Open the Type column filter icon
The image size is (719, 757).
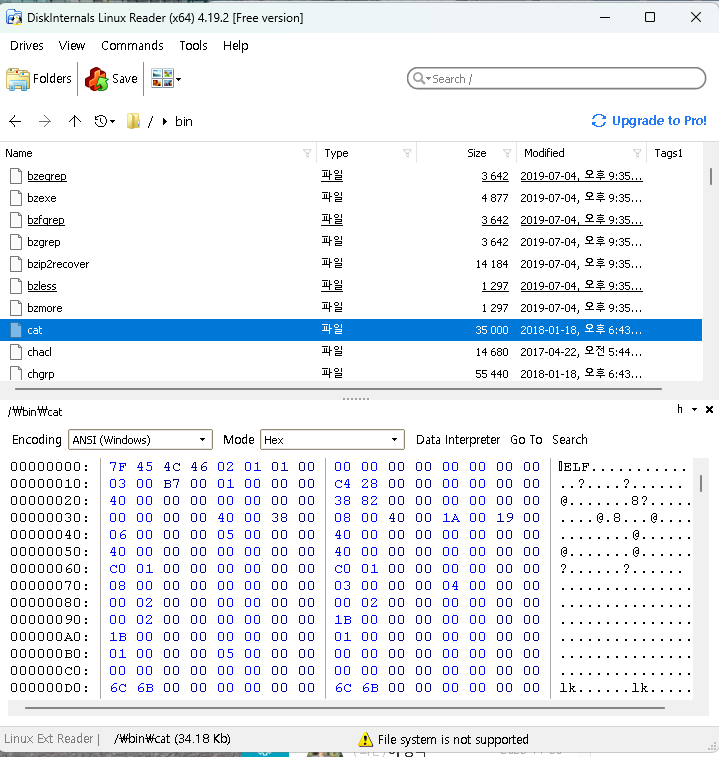click(x=407, y=153)
